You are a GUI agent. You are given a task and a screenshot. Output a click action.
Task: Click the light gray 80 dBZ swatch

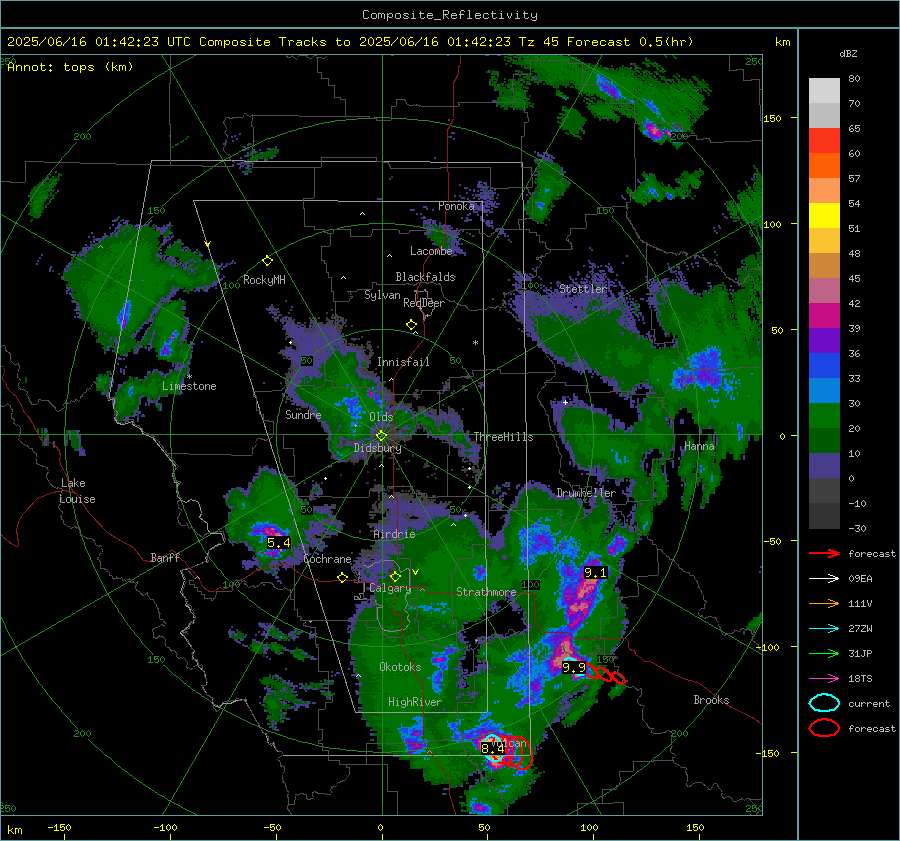coord(824,90)
